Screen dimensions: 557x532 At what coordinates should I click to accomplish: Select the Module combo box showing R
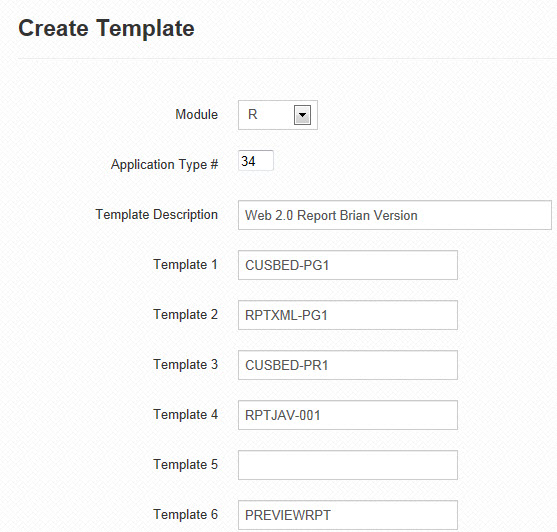pos(278,115)
